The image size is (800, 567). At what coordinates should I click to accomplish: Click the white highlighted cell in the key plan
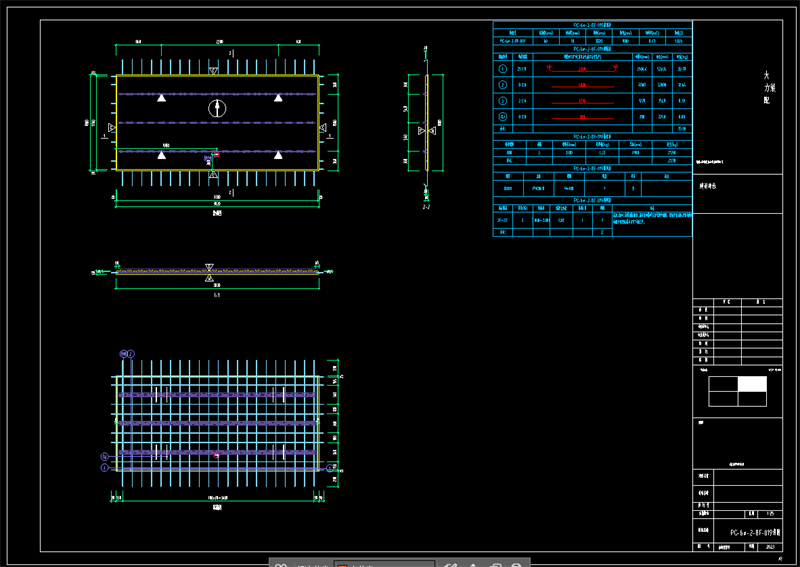pos(752,384)
